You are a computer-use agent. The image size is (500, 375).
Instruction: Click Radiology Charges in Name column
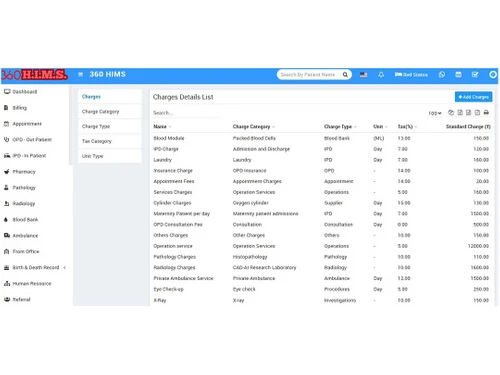[174, 268]
